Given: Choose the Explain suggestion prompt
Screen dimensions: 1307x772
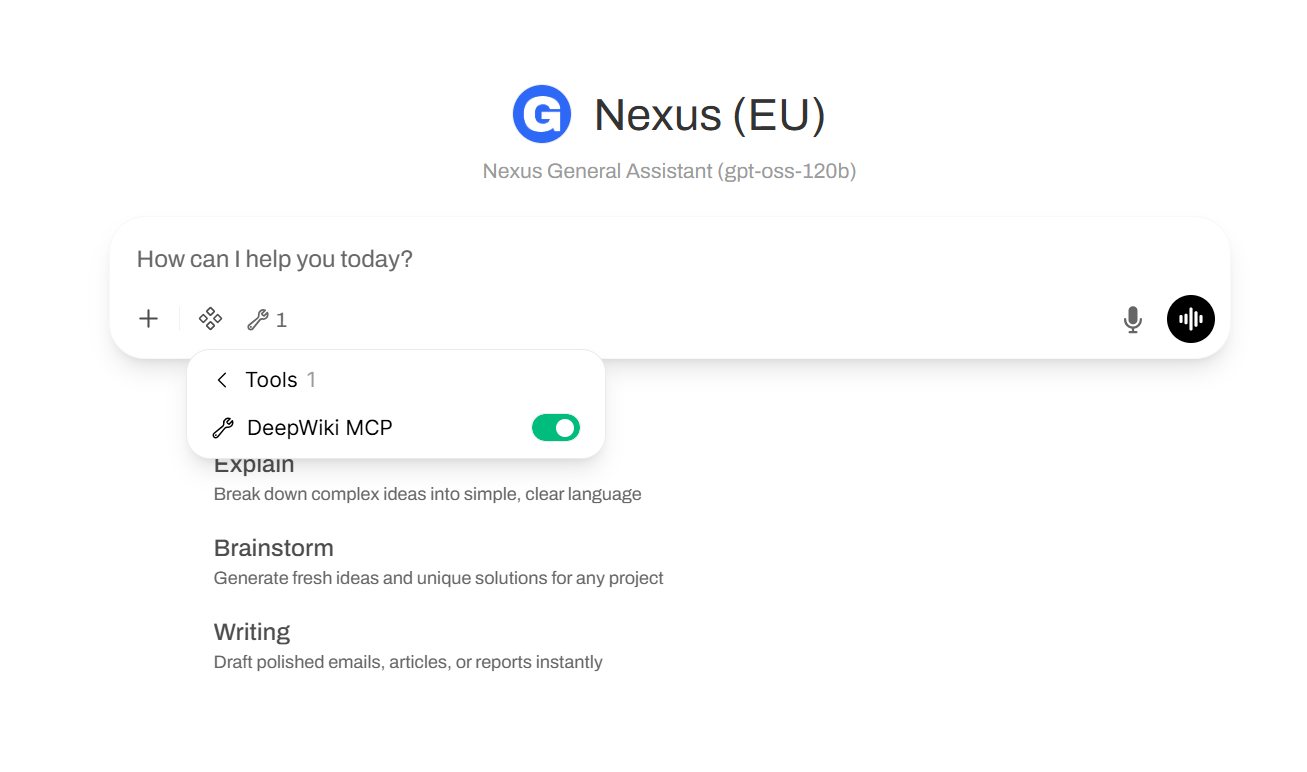Looking at the screenshot, I should tap(254, 464).
